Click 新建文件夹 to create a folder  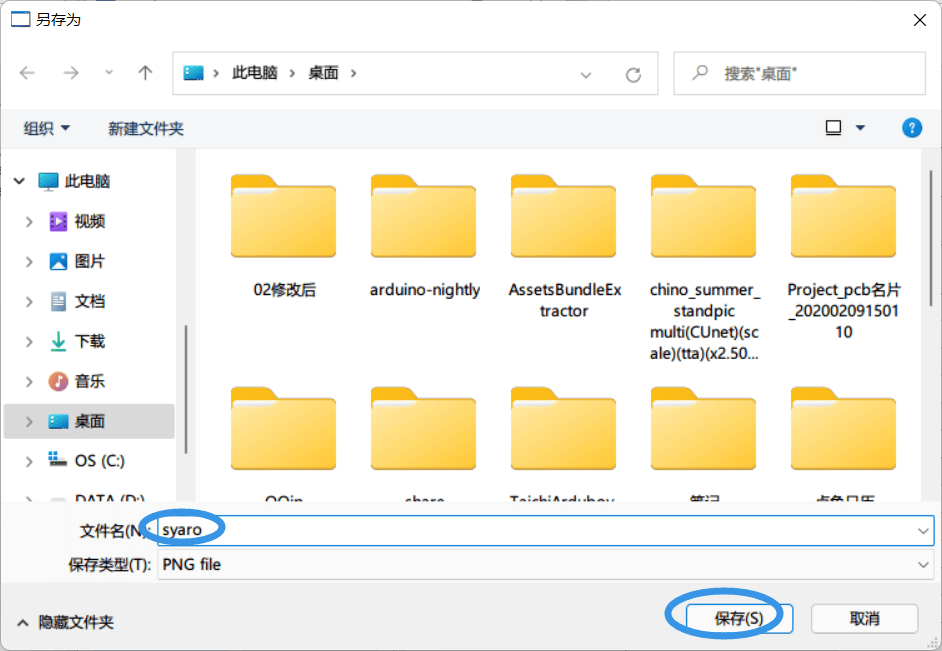tap(145, 128)
